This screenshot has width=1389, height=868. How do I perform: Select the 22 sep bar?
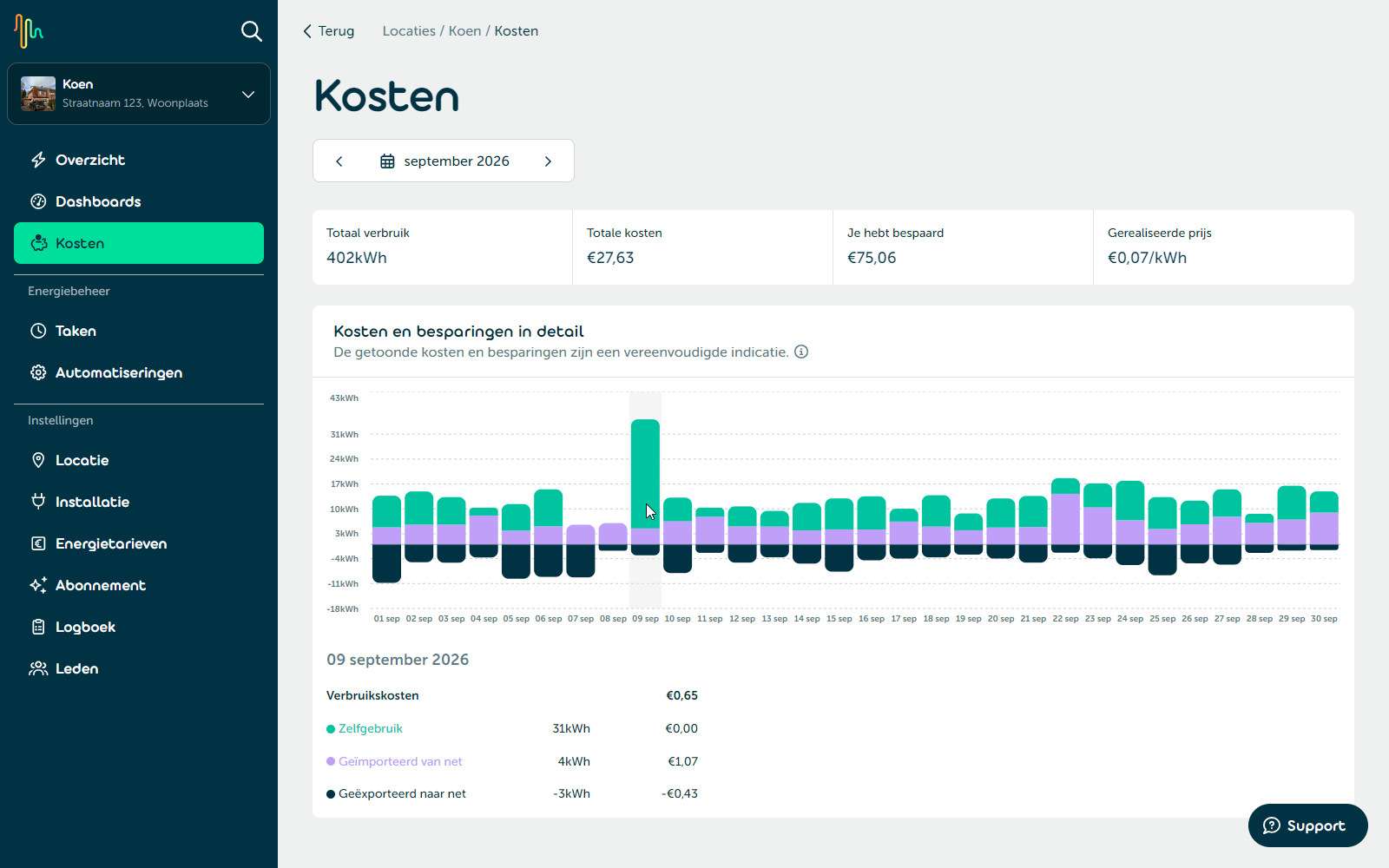(1065, 516)
